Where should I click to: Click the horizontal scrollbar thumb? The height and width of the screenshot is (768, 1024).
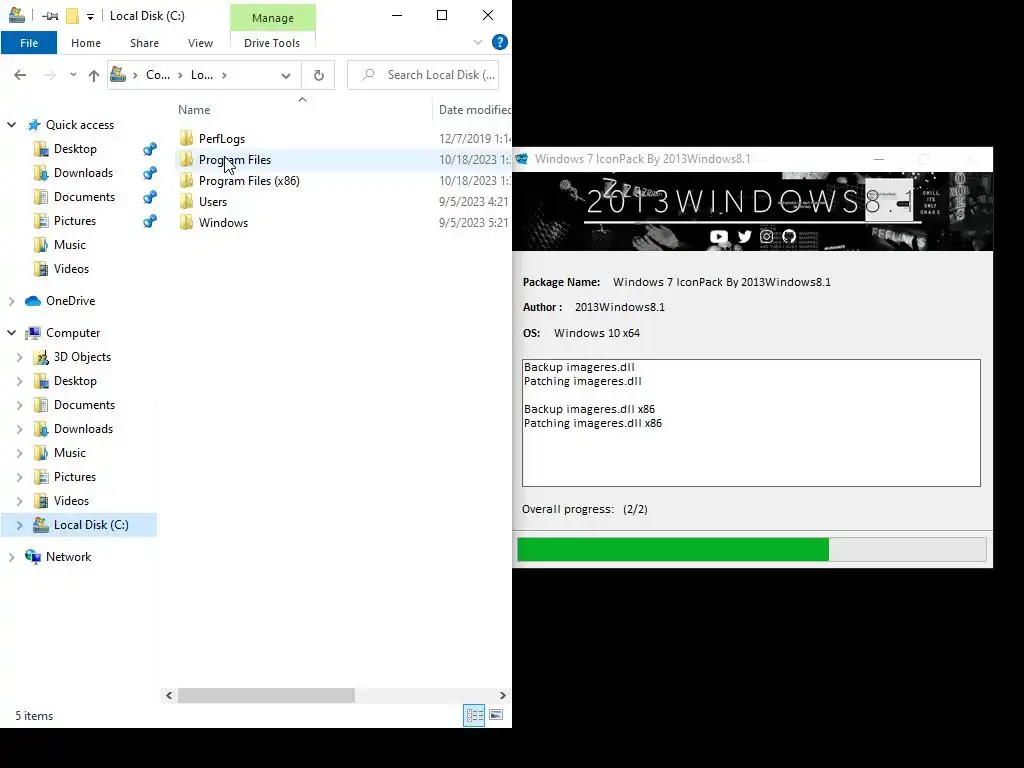coord(266,696)
